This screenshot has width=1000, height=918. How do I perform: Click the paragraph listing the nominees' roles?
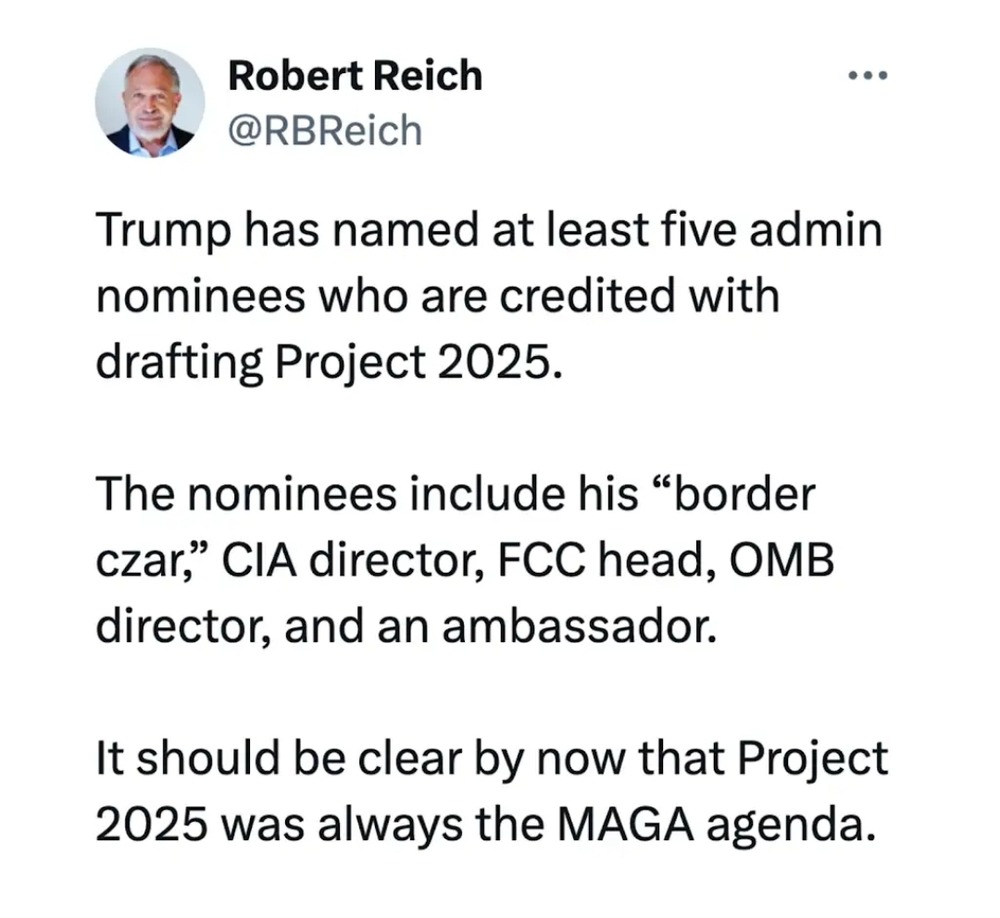[465, 559]
